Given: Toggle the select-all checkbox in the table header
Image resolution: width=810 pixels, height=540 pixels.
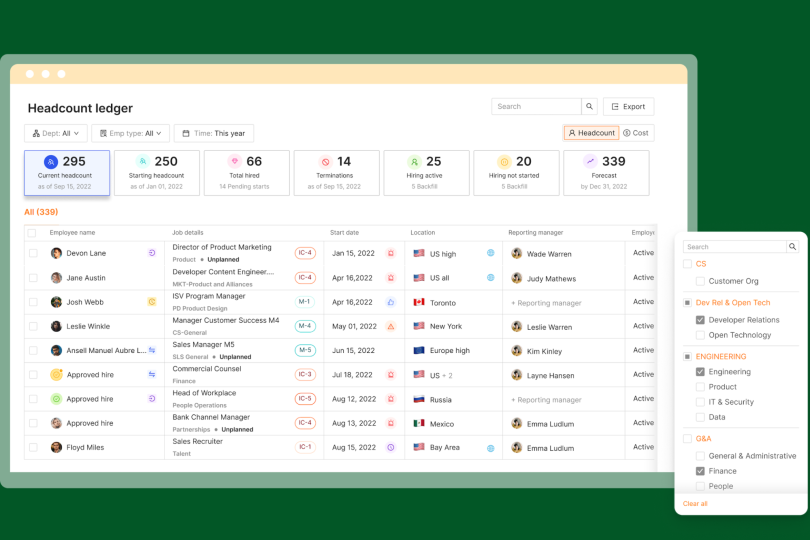Looking at the screenshot, I should (32, 233).
